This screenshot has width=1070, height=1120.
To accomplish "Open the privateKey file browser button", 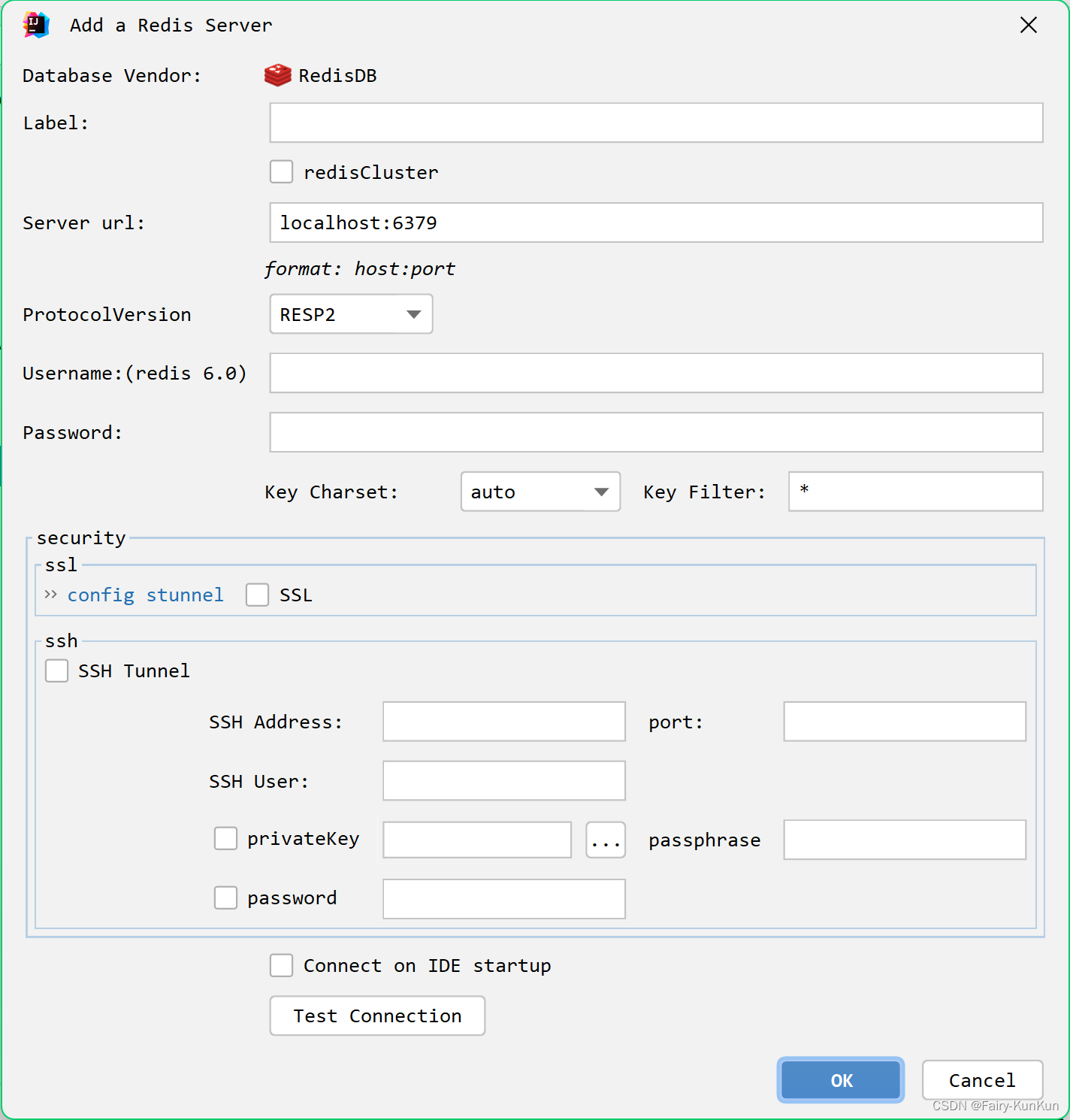I will coord(605,840).
